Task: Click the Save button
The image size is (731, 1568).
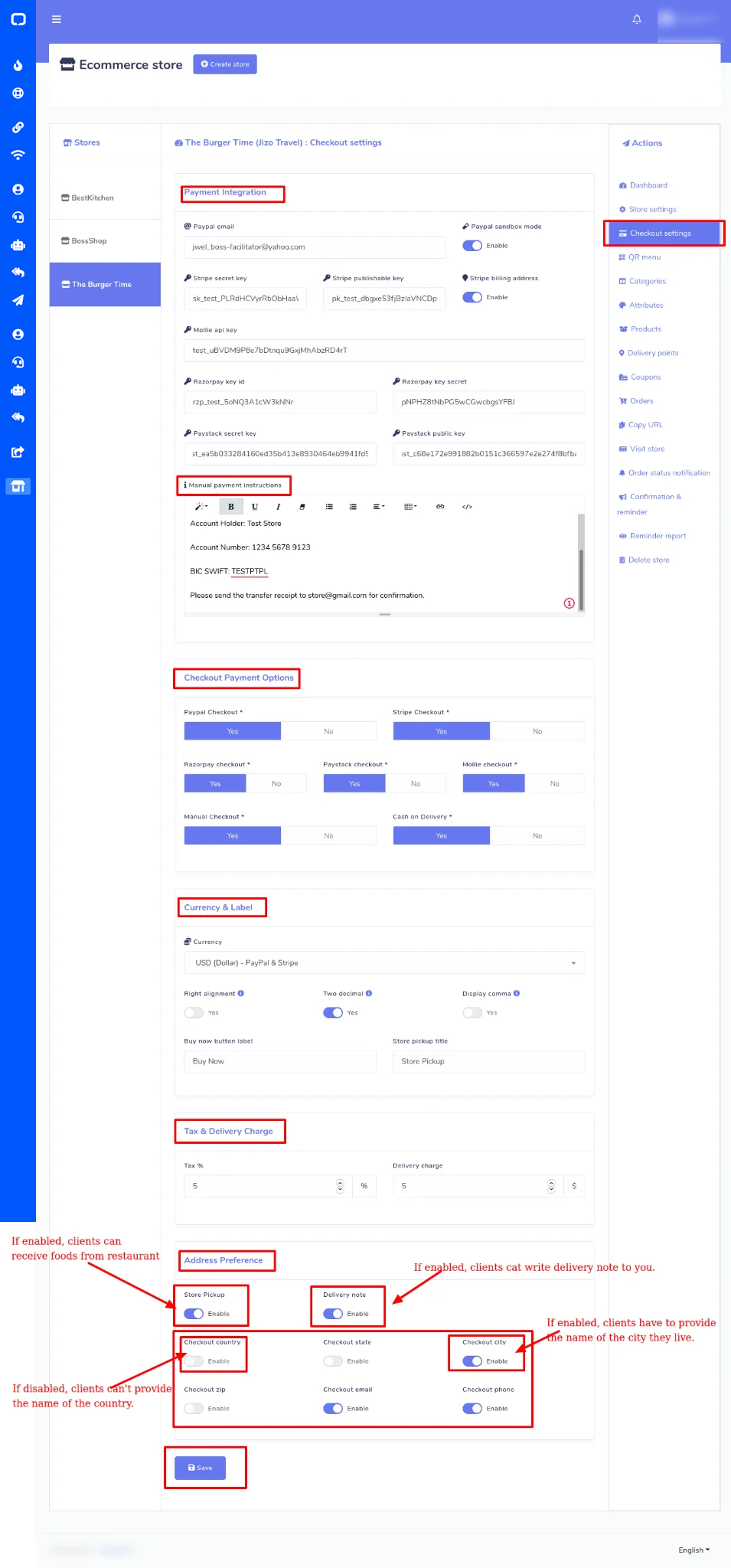Action: (200, 1468)
